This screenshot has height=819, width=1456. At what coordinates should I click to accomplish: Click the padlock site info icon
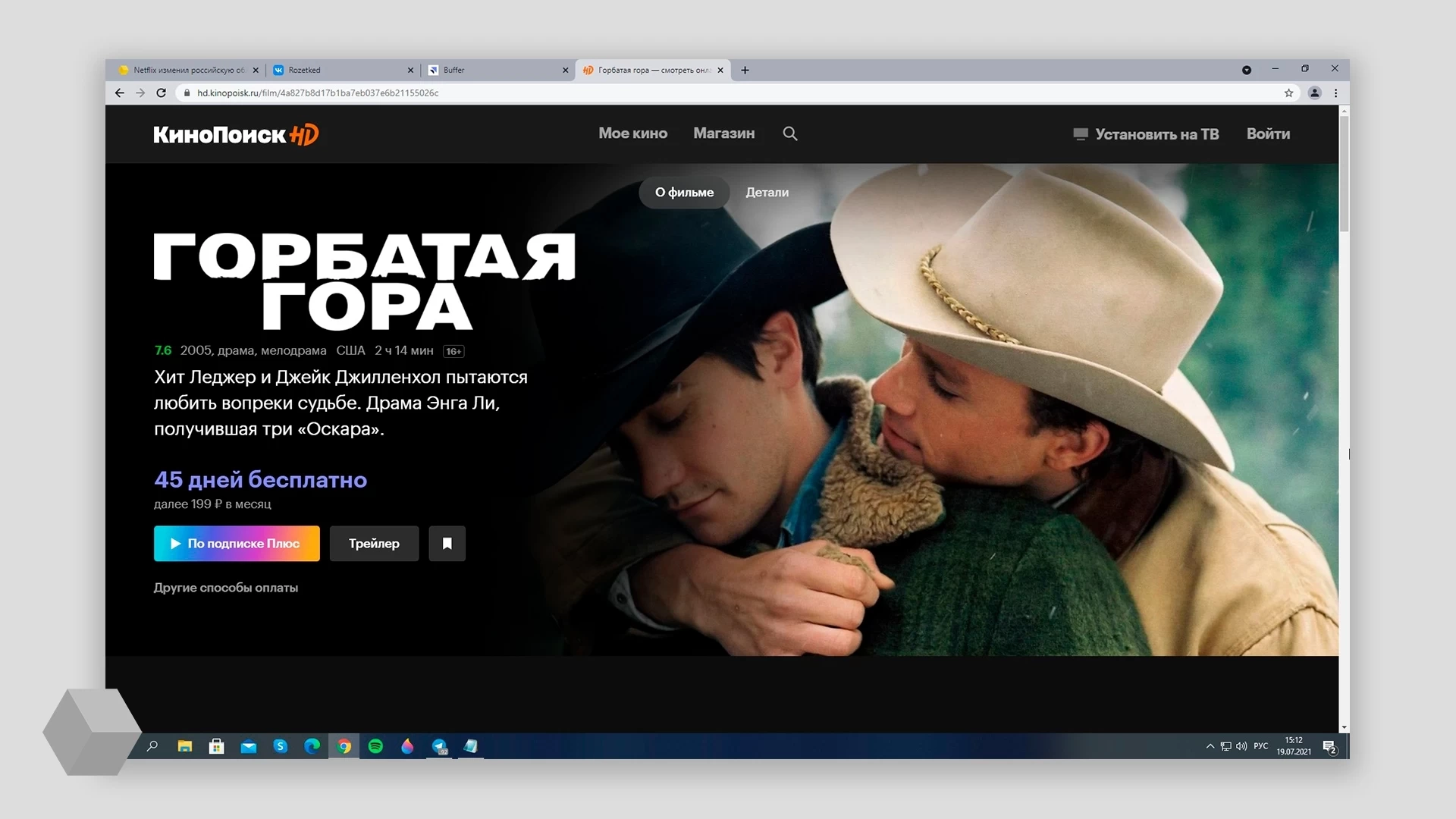(187, 93)
